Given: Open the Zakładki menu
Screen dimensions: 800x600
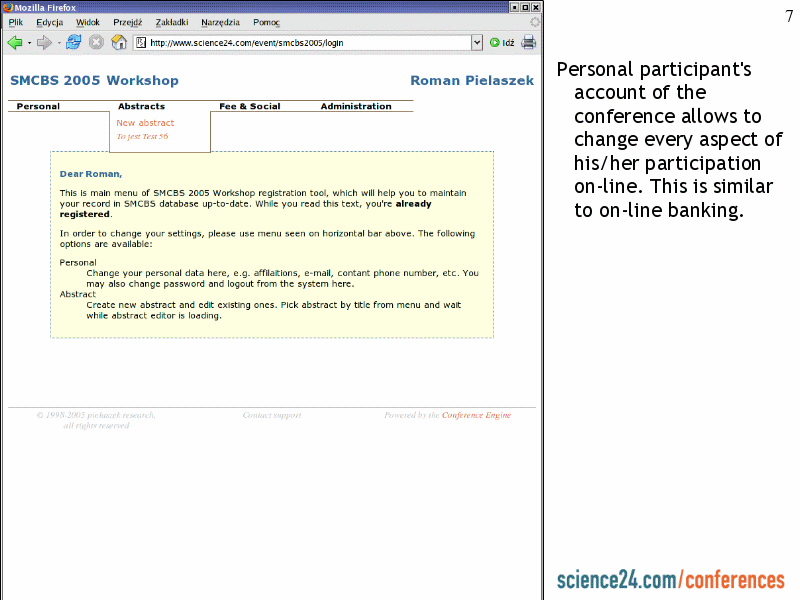Looking at the screenshot, I should click(172, 22).
